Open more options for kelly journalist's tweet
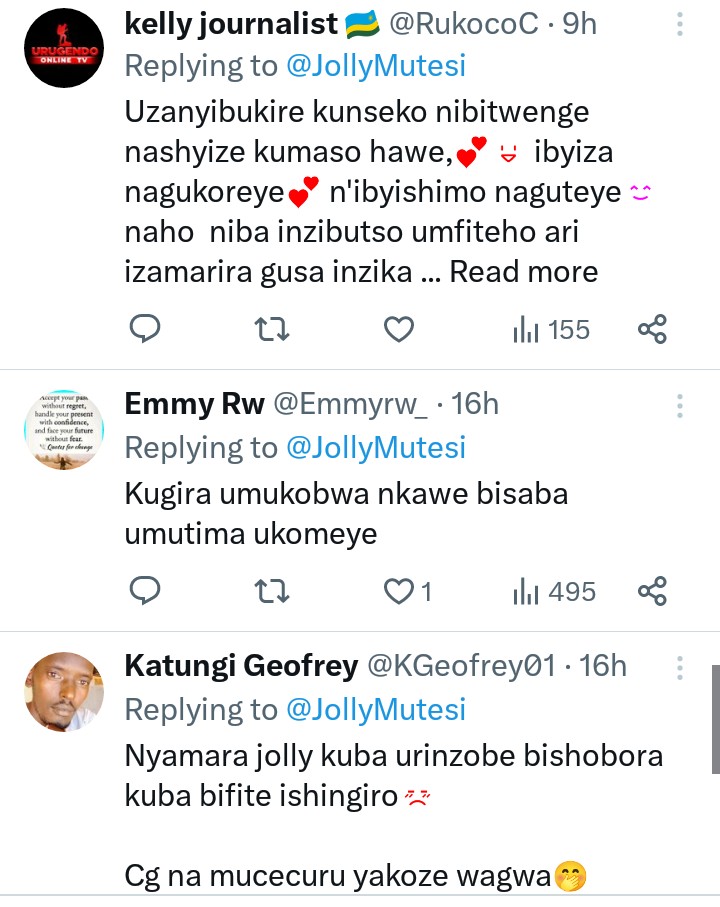Viewport: 720px width, 907px height. click(680, 25)
